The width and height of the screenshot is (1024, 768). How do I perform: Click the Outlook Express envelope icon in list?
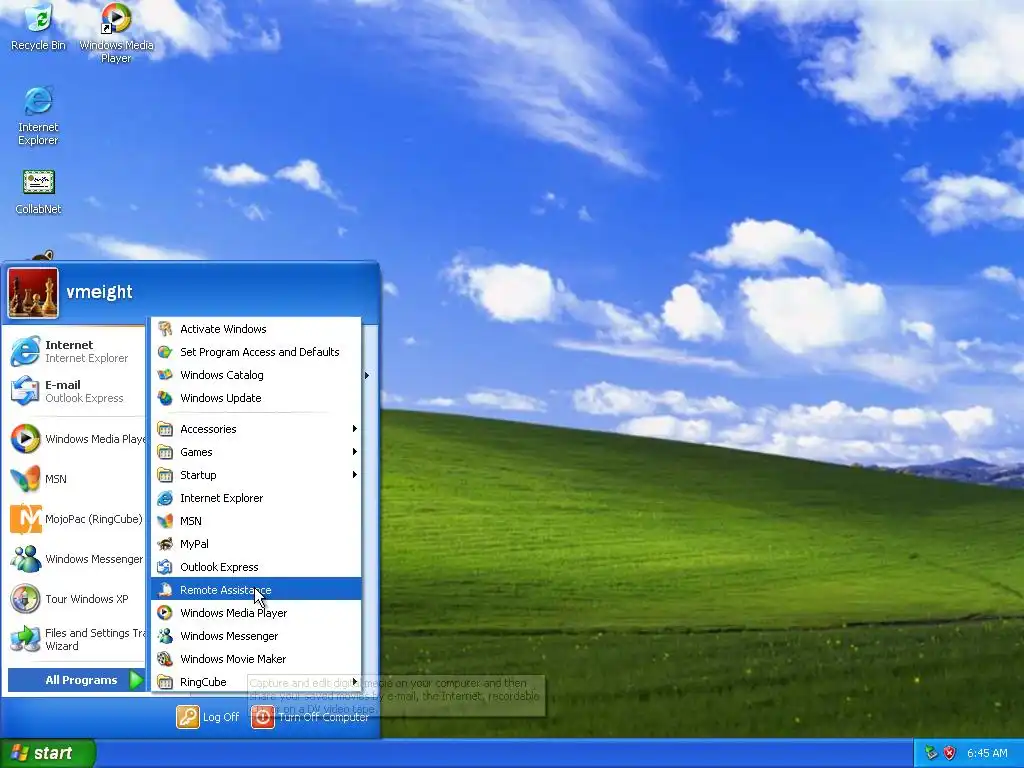[165, 567]
